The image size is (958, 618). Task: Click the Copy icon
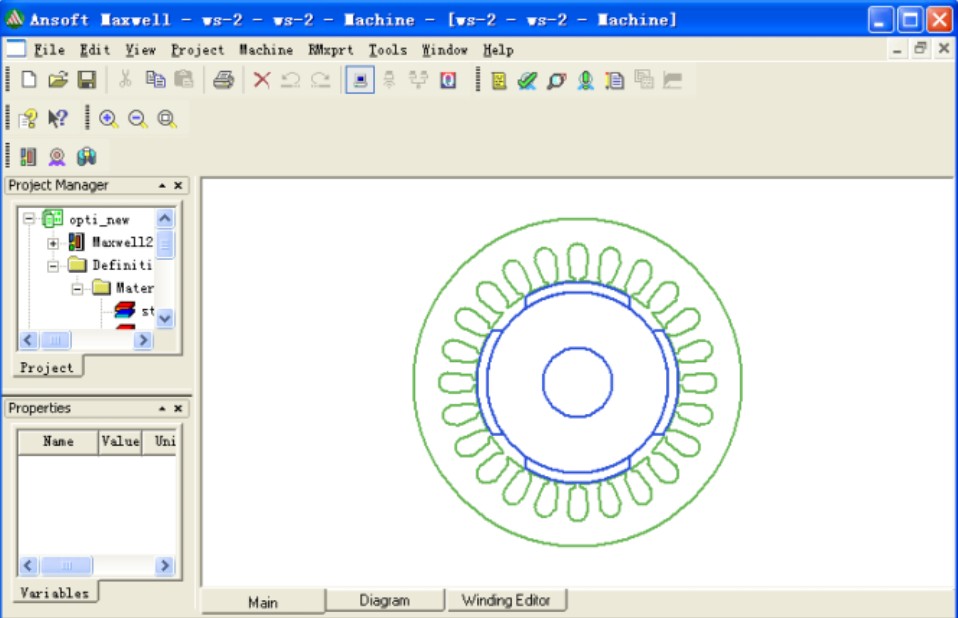point(155,79)
